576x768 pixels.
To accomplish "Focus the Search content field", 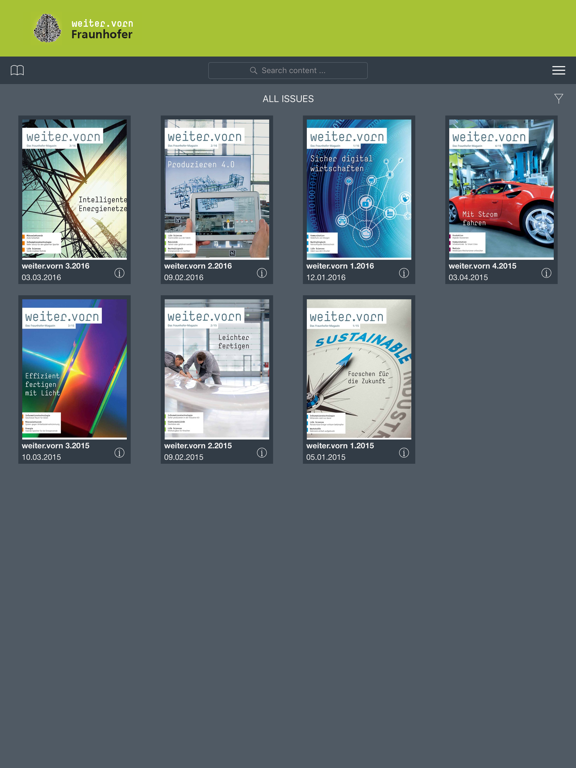I will [x=288, y=71].
